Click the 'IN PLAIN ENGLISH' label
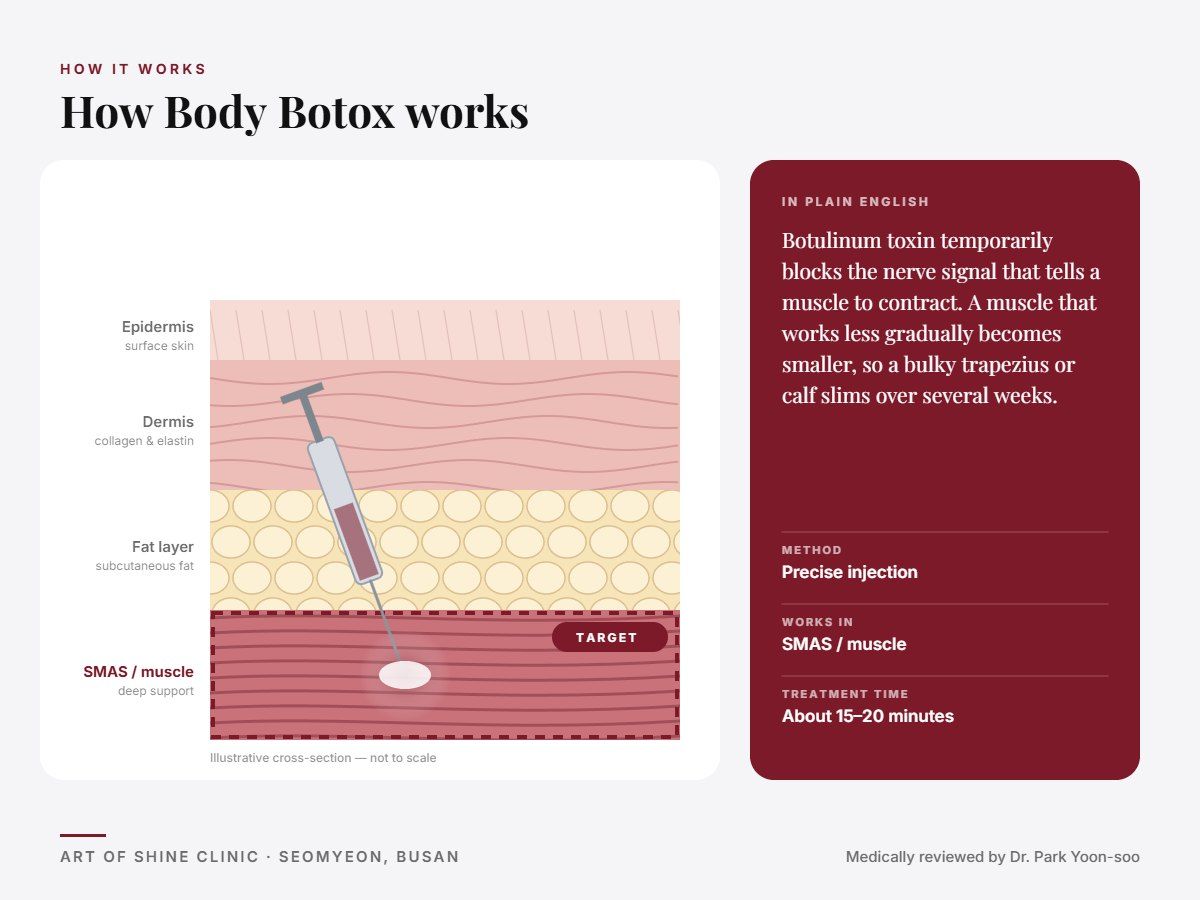Screen dimensions: 1200x900 [x=855, y=202]
